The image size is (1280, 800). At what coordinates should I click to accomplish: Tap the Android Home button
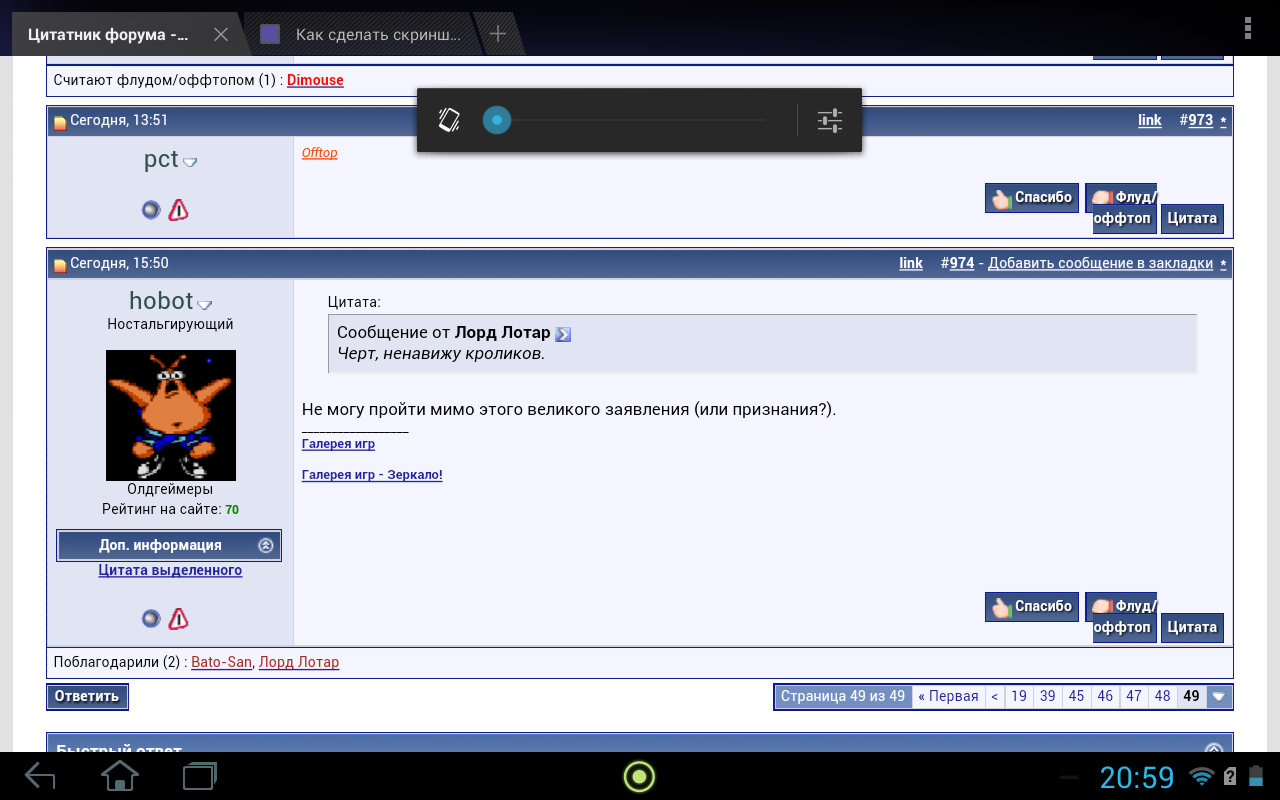pyautogui.click(x=120, y=775)
